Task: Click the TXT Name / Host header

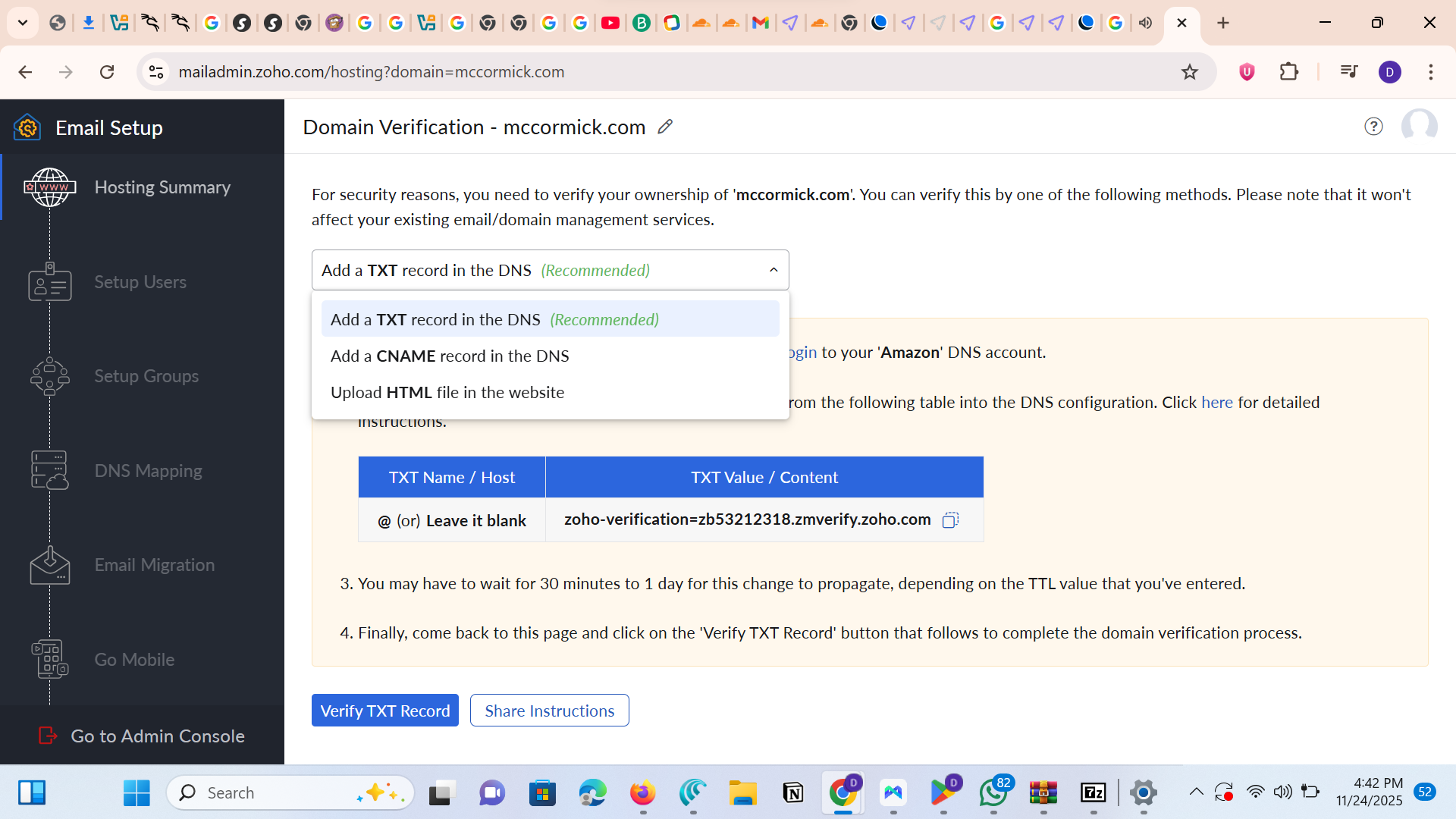Action: pos(452,477)
